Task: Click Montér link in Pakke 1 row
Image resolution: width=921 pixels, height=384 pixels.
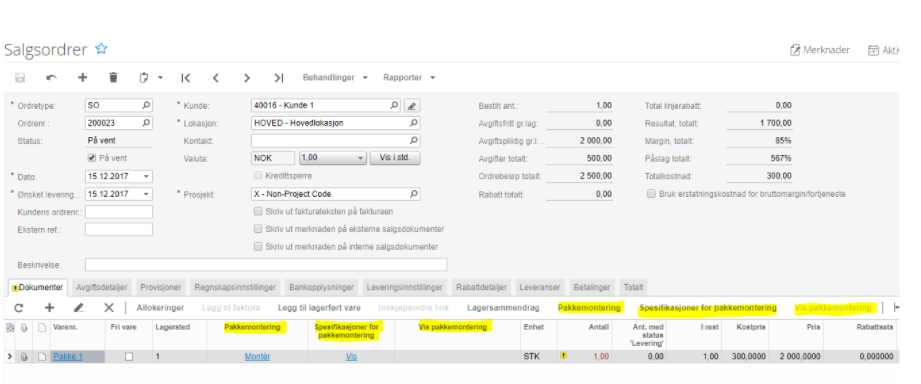Action: coord(257,356)
